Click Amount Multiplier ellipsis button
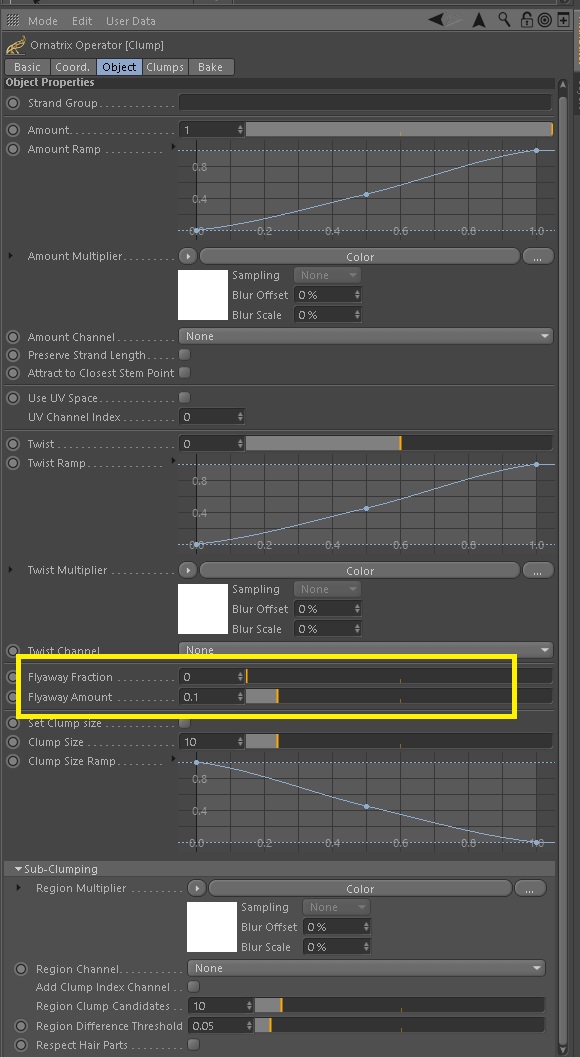 538,257
